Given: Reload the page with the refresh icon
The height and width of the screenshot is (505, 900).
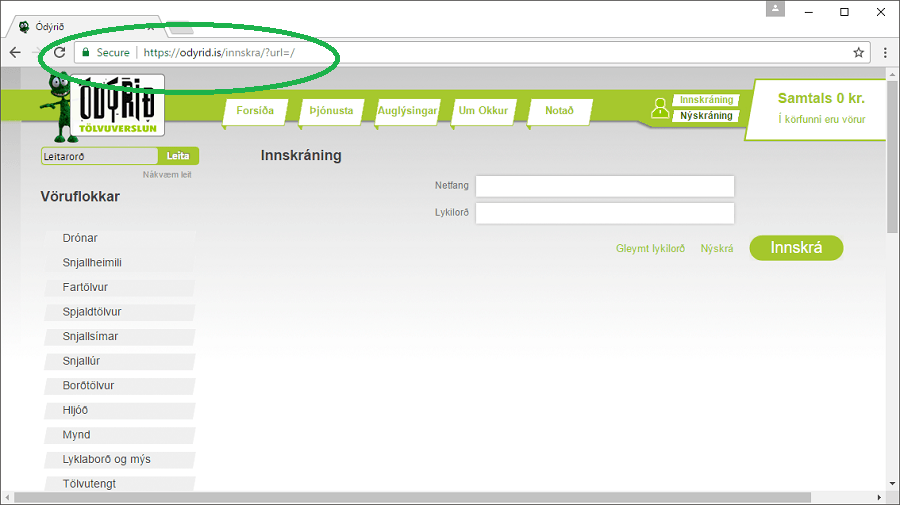Looking at the screenshot, I should point(60,53).
